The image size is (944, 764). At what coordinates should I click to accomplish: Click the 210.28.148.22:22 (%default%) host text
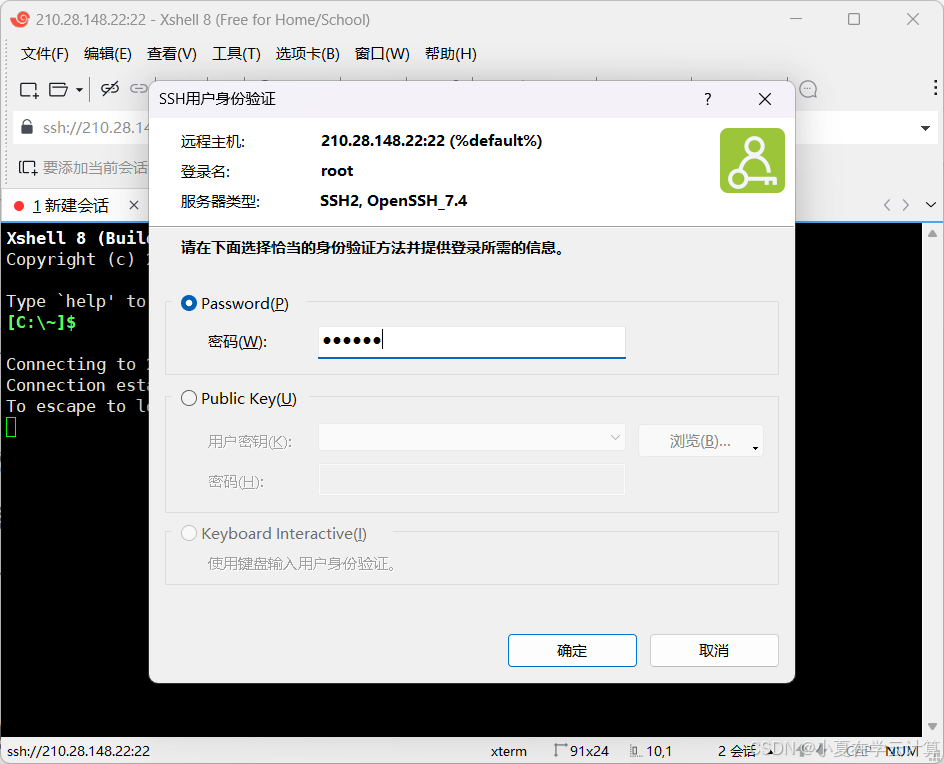(x=431, y=141)
